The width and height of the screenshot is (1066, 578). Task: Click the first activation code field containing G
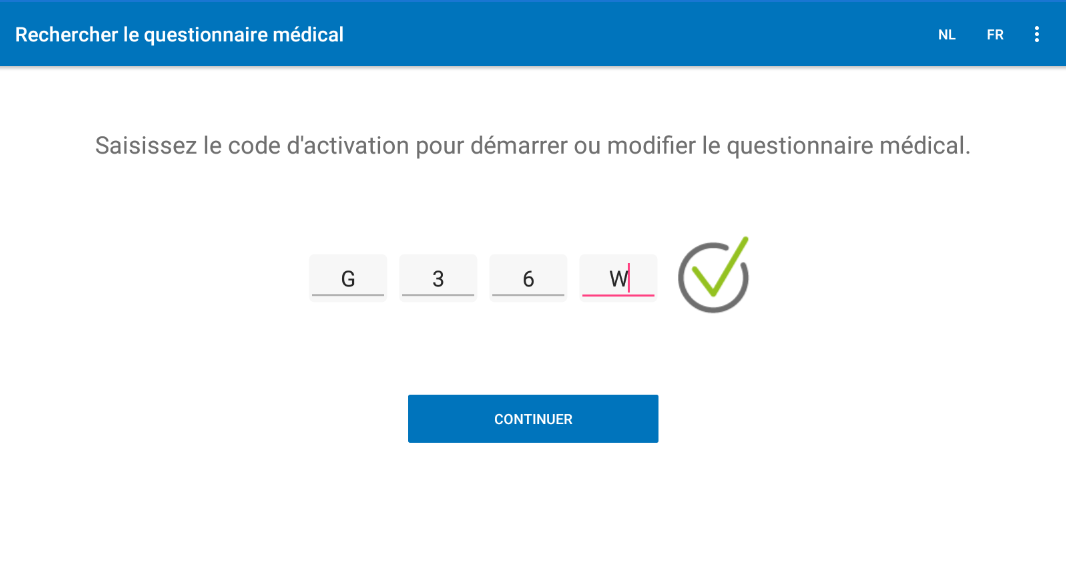(348, 277)
